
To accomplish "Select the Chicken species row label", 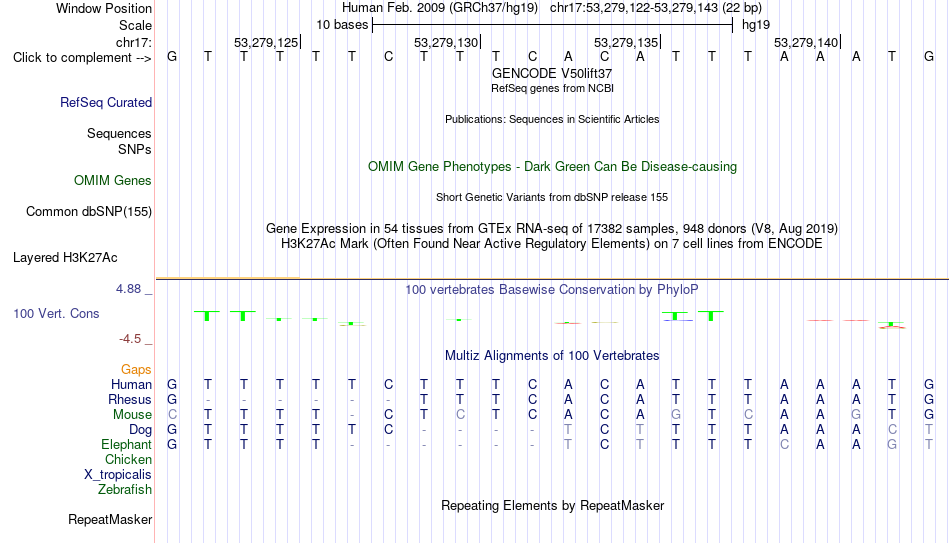I will [128, 459].
